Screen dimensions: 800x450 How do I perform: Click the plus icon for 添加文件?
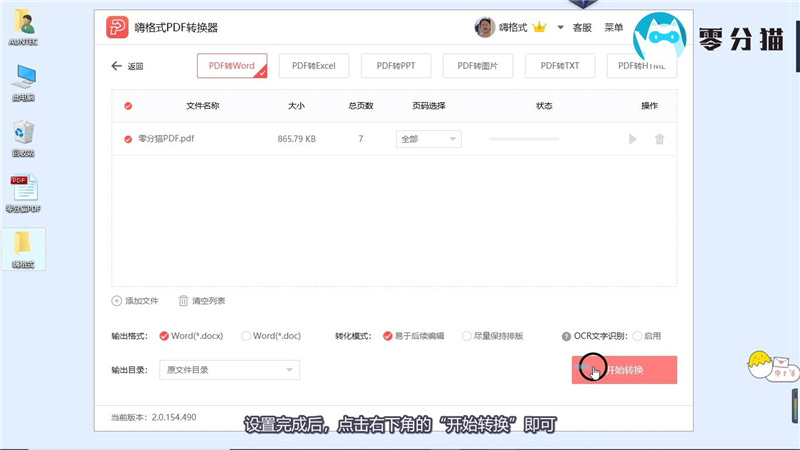116,301
